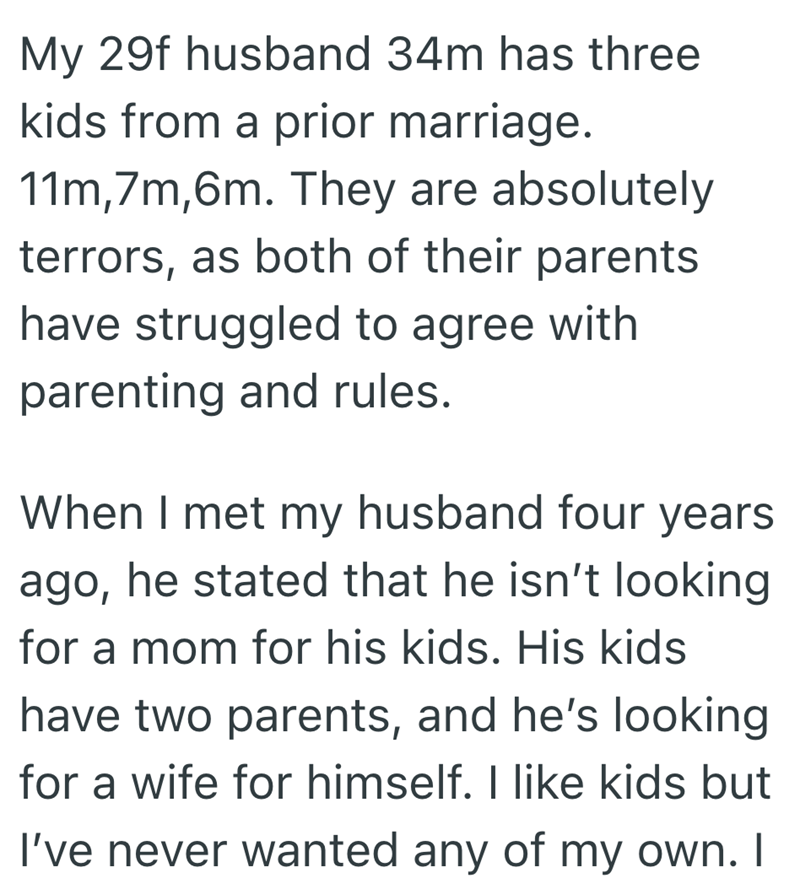800x889 pixels.
Task: Click the word "agree"
Action: coord(471,324)
